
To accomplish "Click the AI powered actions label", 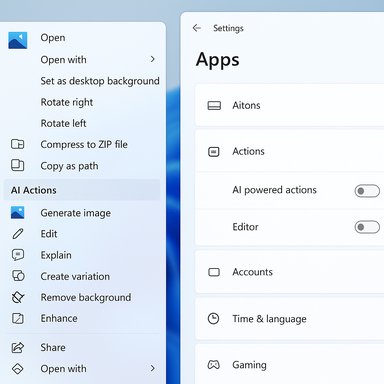I will 275,190.
